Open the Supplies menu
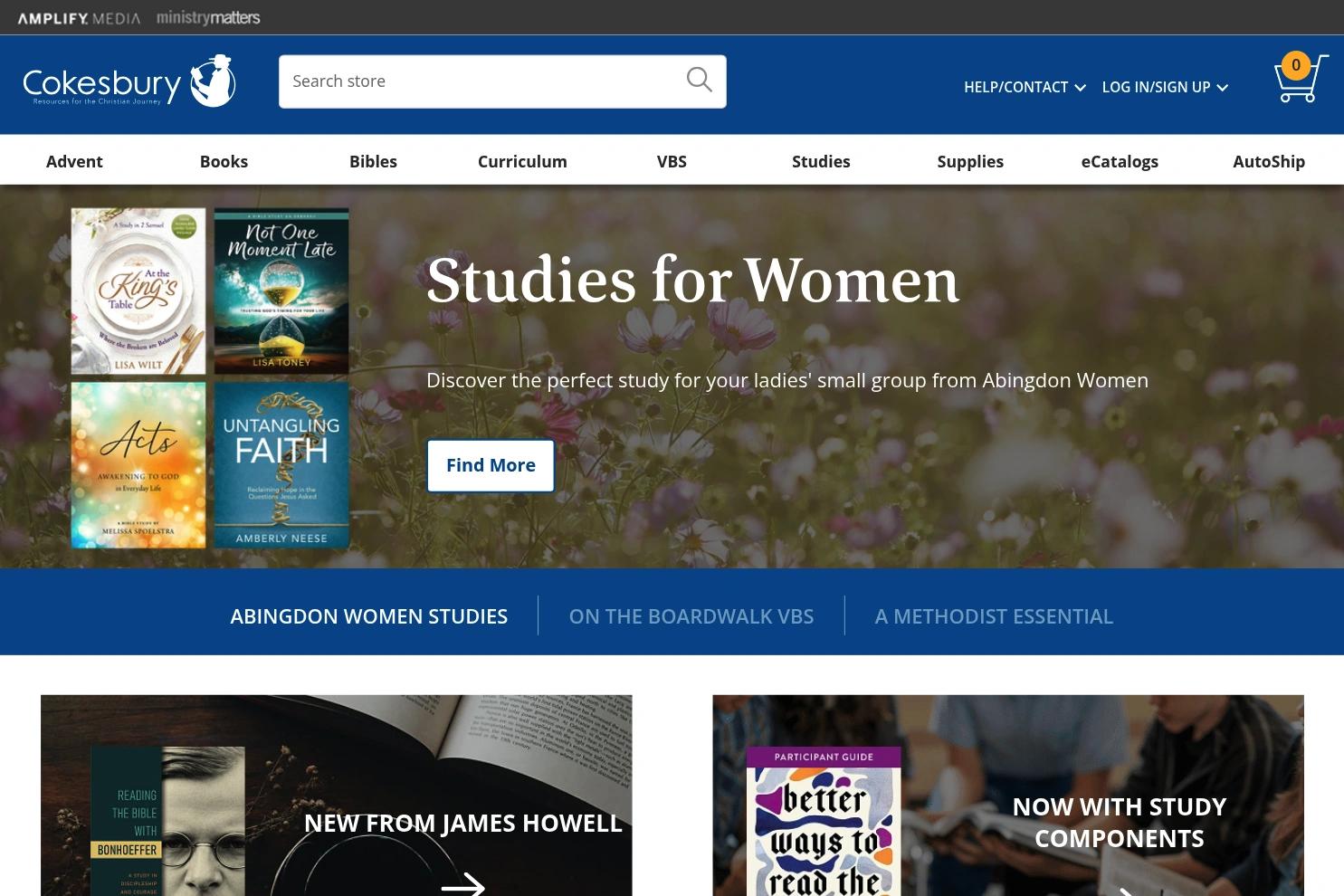The height and width of the screenshot is (896, 1344). tap(970, 161)
